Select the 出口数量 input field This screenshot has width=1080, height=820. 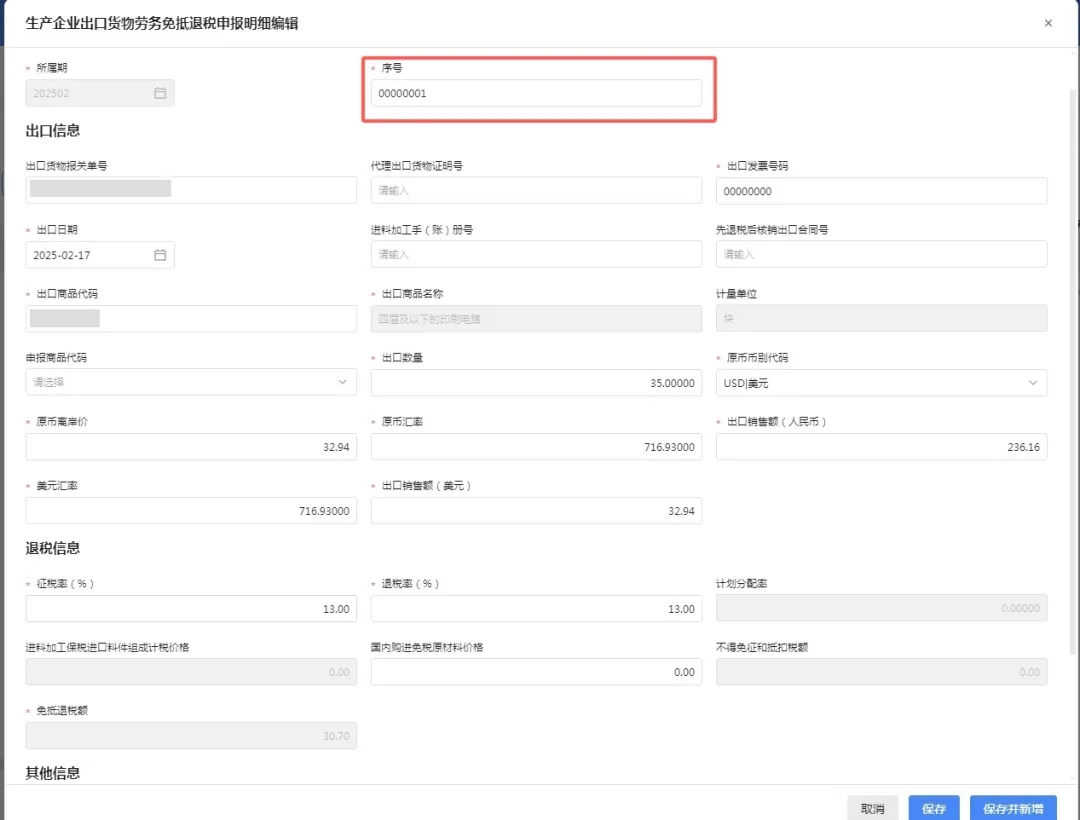[536, 383]
